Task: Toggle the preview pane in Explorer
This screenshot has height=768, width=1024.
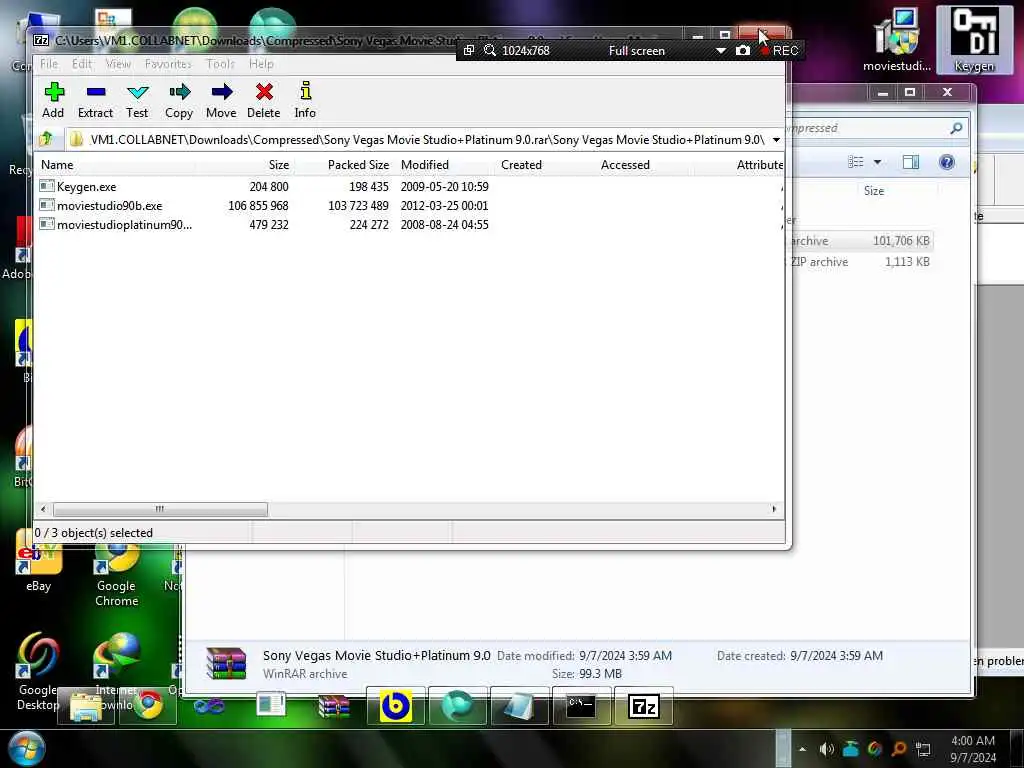Action: pyautogui.click(x=911, y=162)
